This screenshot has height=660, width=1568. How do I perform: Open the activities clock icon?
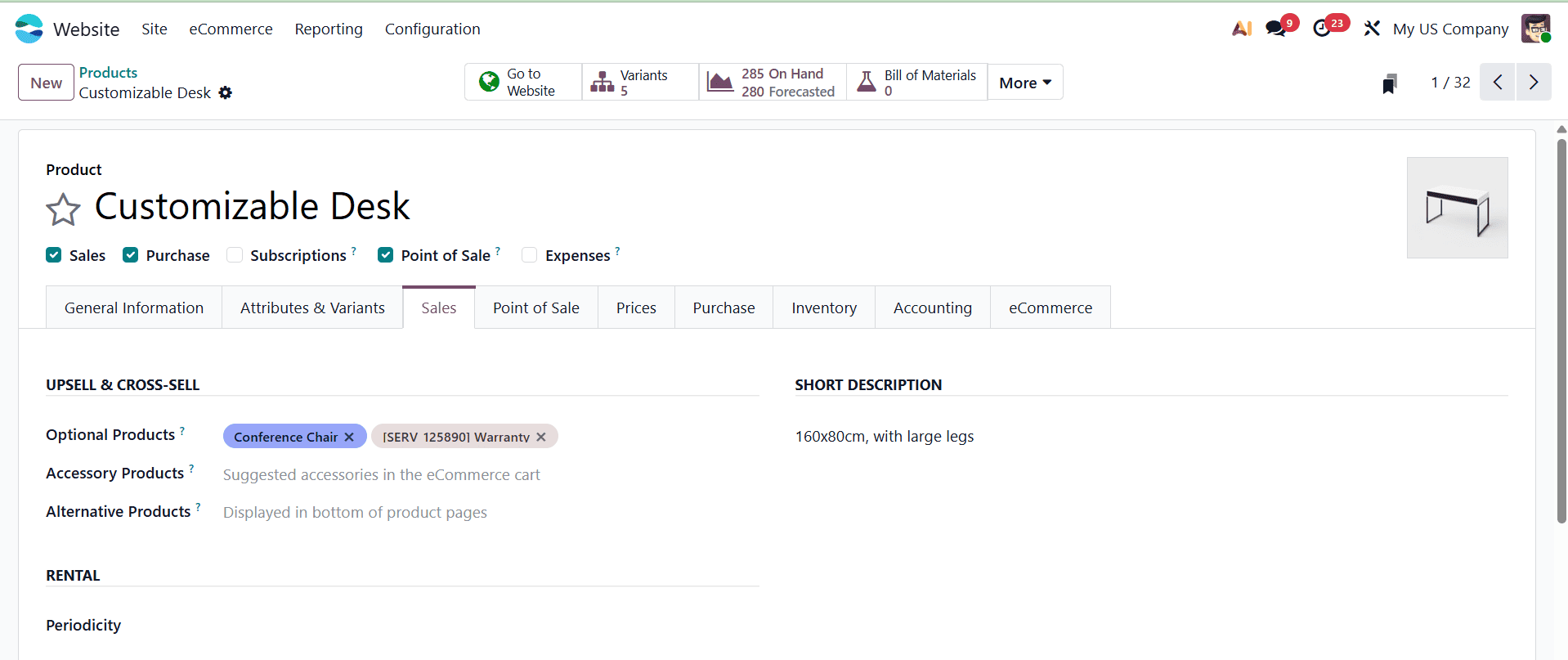tap(1322, 29)
